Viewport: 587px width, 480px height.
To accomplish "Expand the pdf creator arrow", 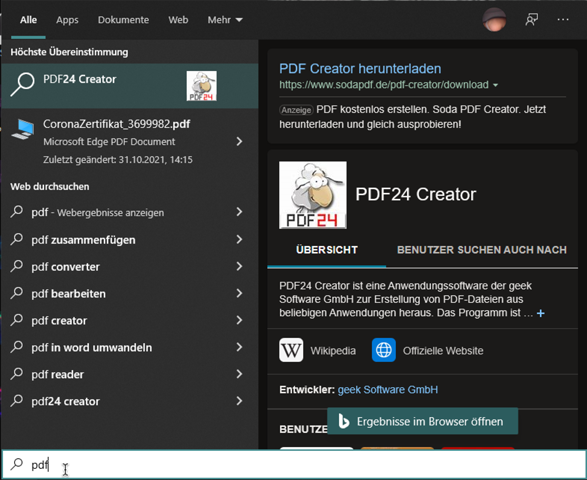I will (239, 320).
